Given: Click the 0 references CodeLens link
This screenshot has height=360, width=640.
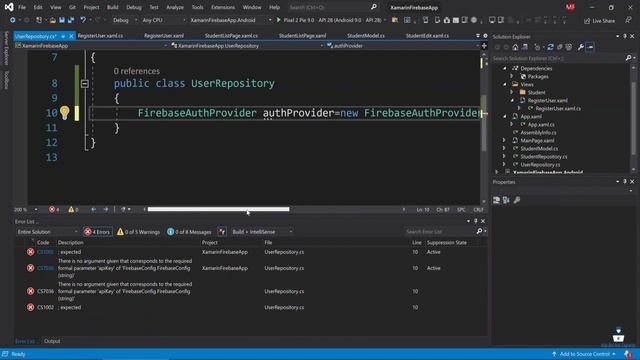Looking at the screenshot, I should [x=137, y=71].
